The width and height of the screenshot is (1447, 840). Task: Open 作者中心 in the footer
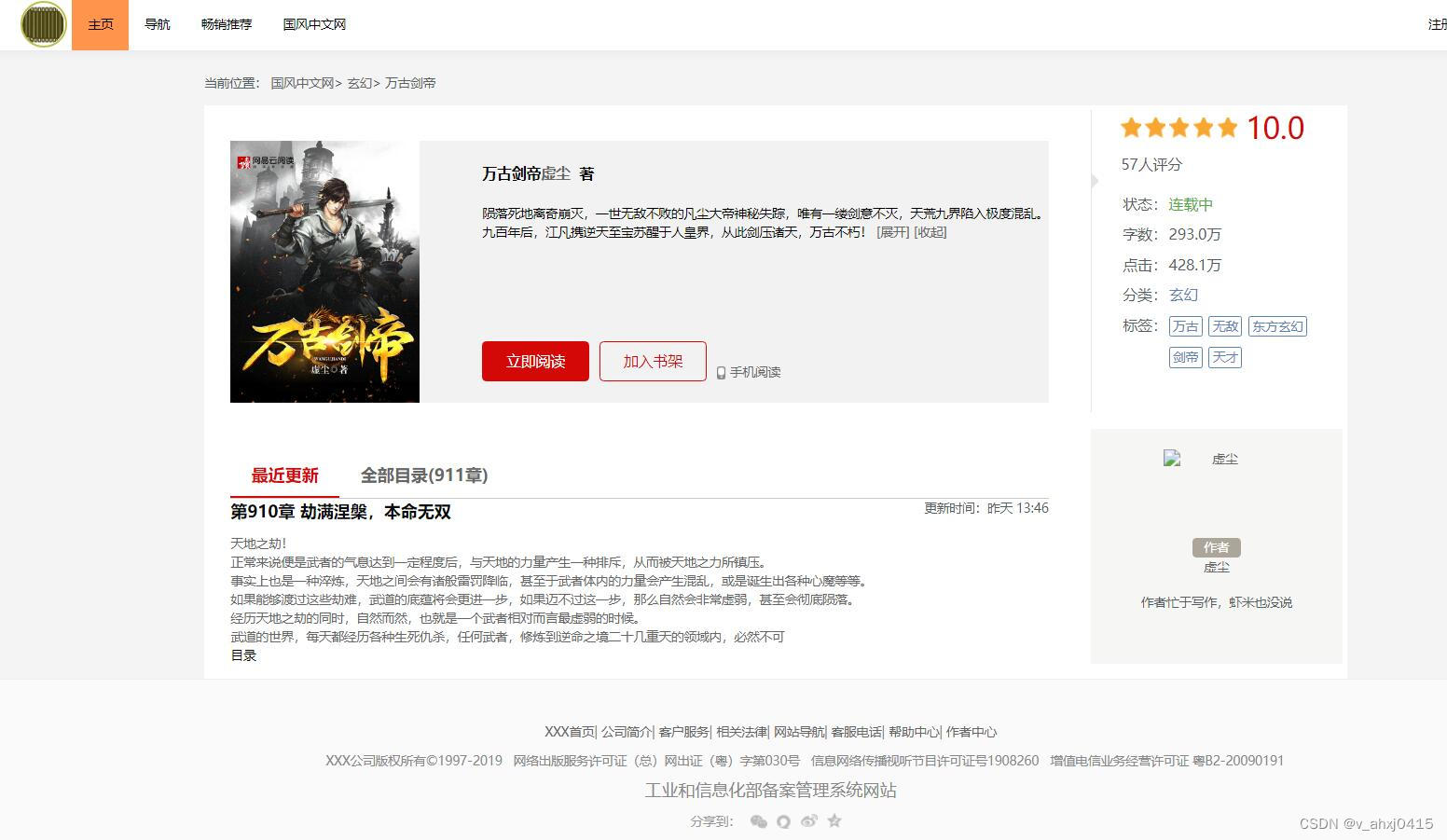pyautogui.click(x=972, y=732)
